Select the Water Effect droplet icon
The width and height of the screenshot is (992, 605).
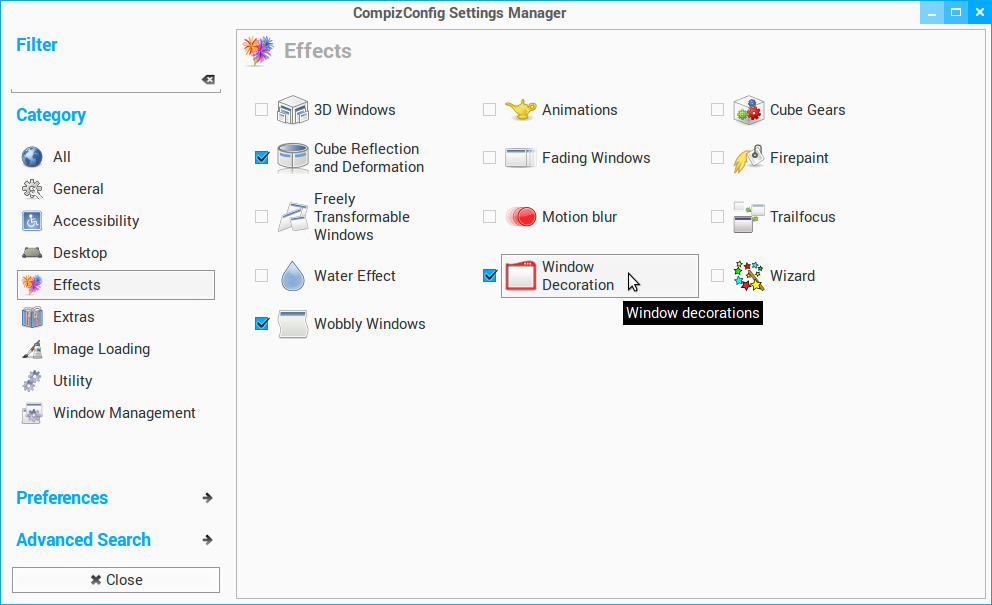tap(292, 276)
